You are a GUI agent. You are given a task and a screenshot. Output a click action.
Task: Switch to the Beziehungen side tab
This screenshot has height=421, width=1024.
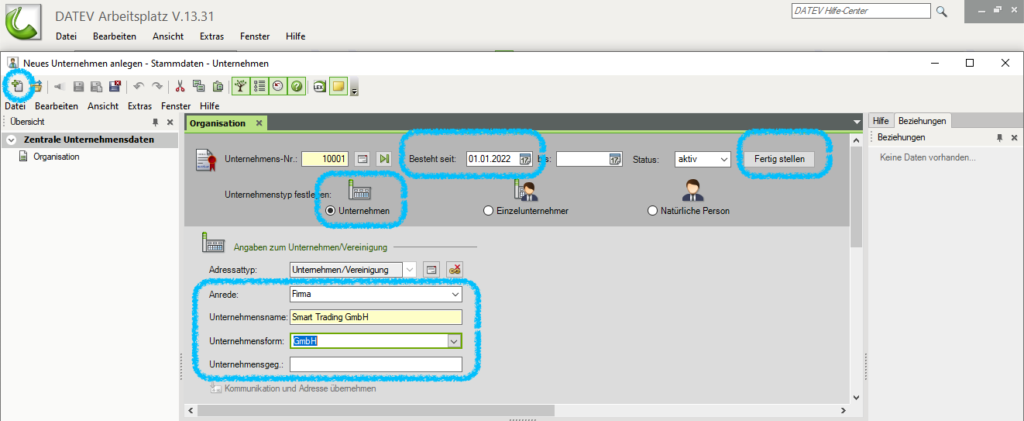click(921, 121)
